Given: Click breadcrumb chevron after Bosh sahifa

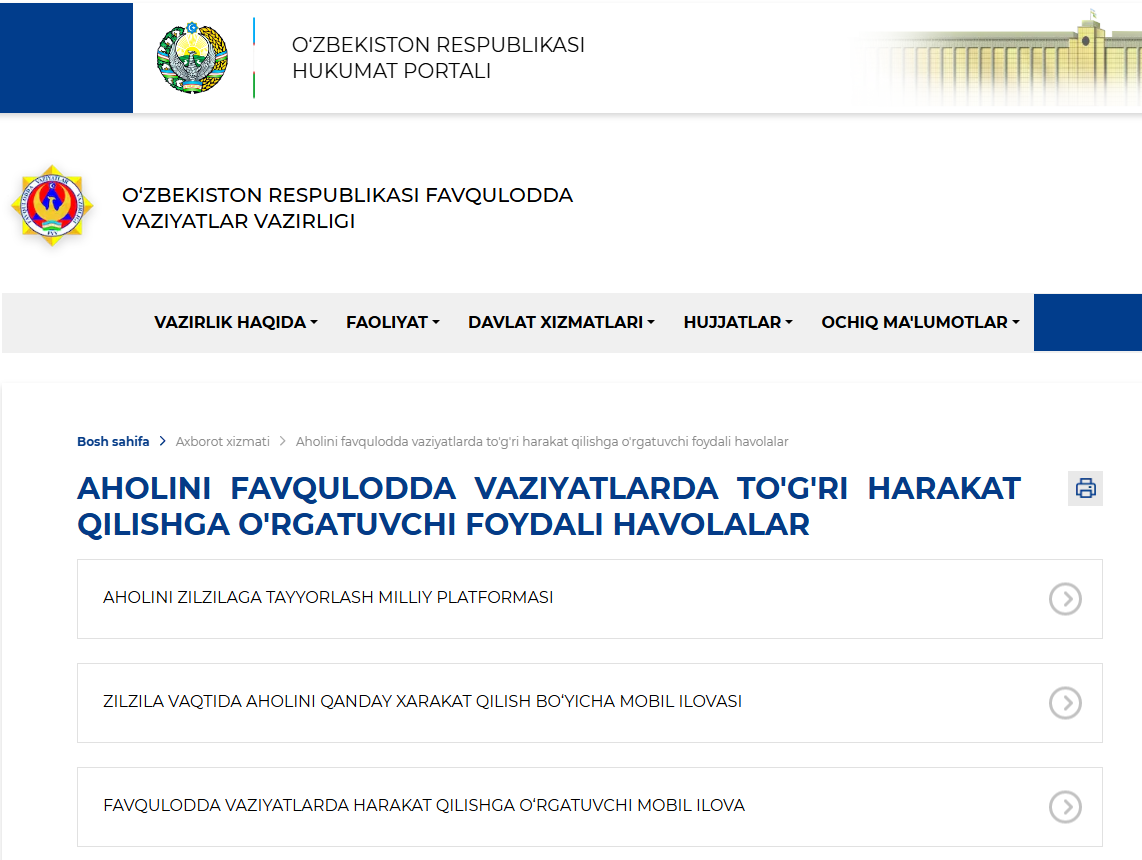Looking at the screenshot, I should [x=163, y=441].
